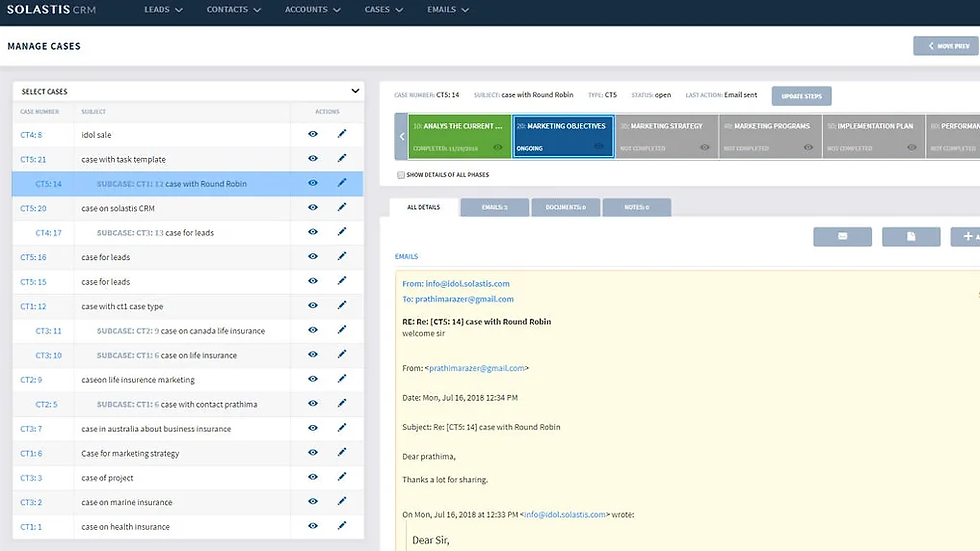The width and height of the screenshot is (980, 551).
Task: Edit CT5: 16 case for leads
Action: (342, 256)
